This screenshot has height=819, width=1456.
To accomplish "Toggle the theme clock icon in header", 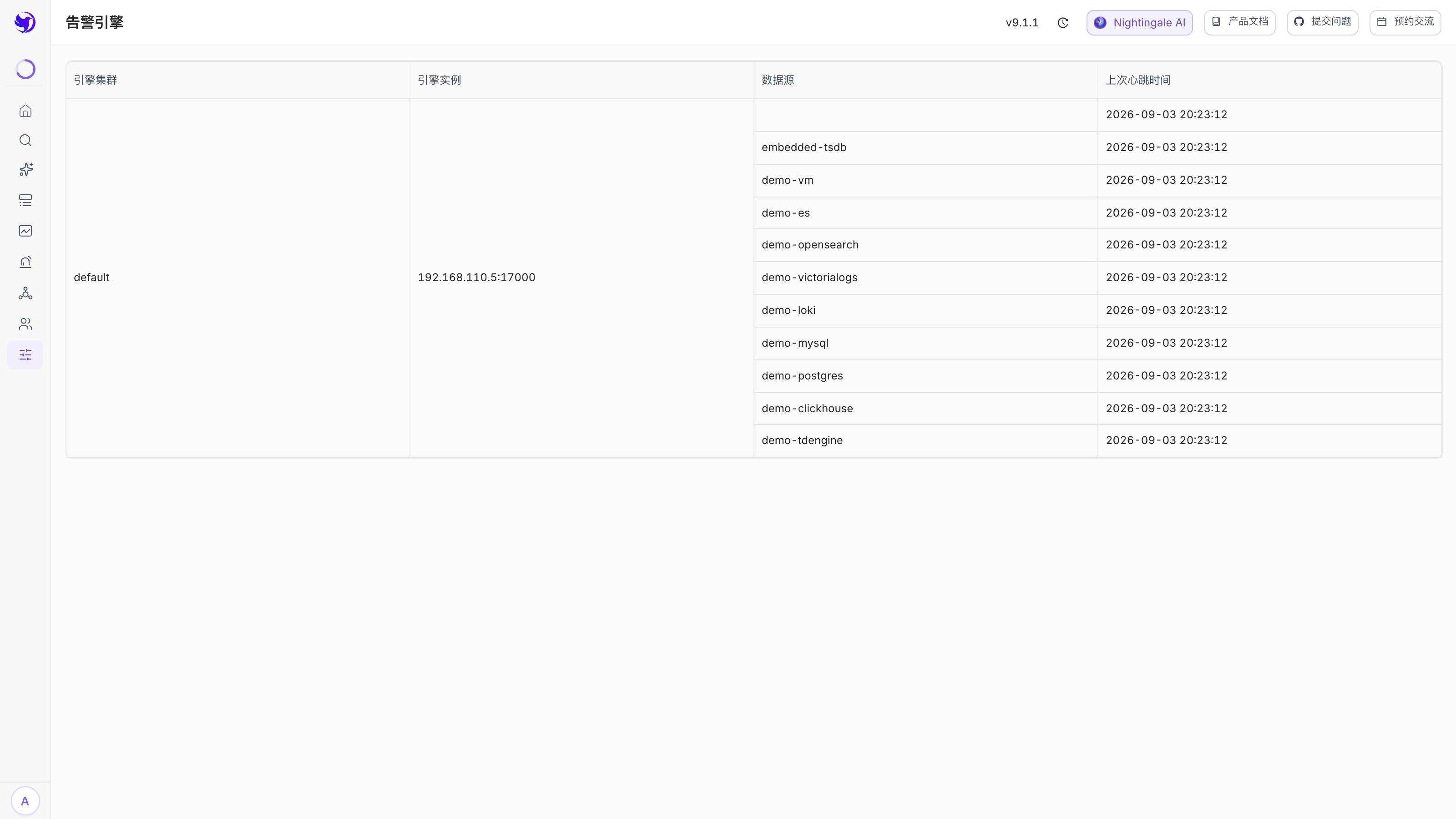I will tap(1062, 23).
